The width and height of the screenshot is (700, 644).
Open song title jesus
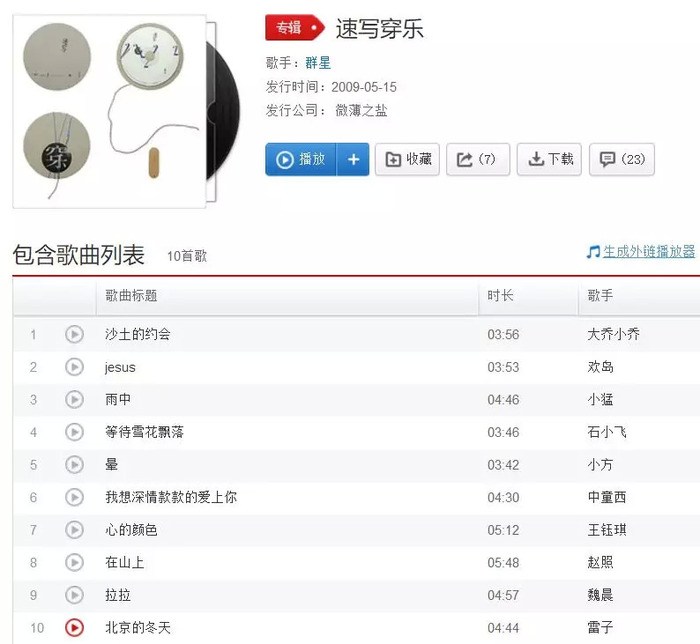coord(120,367)
